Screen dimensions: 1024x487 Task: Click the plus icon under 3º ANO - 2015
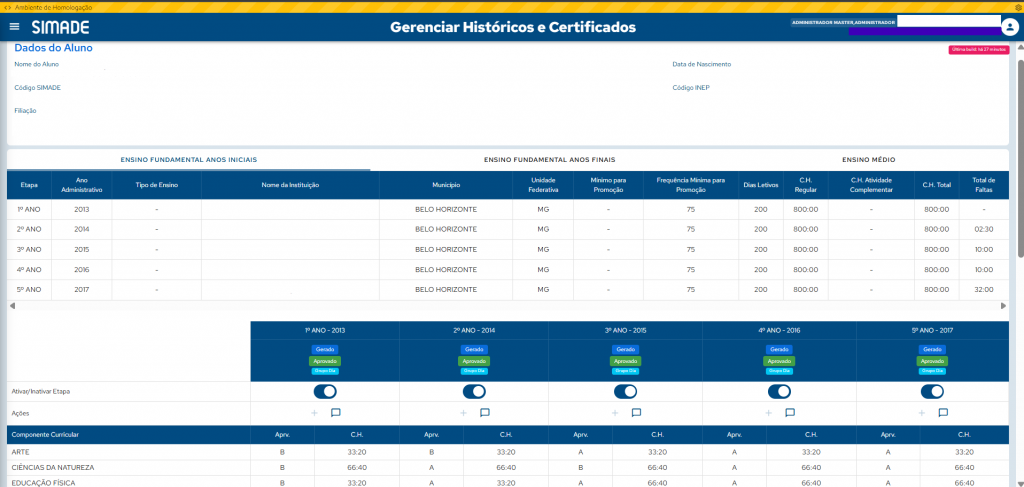616,412
